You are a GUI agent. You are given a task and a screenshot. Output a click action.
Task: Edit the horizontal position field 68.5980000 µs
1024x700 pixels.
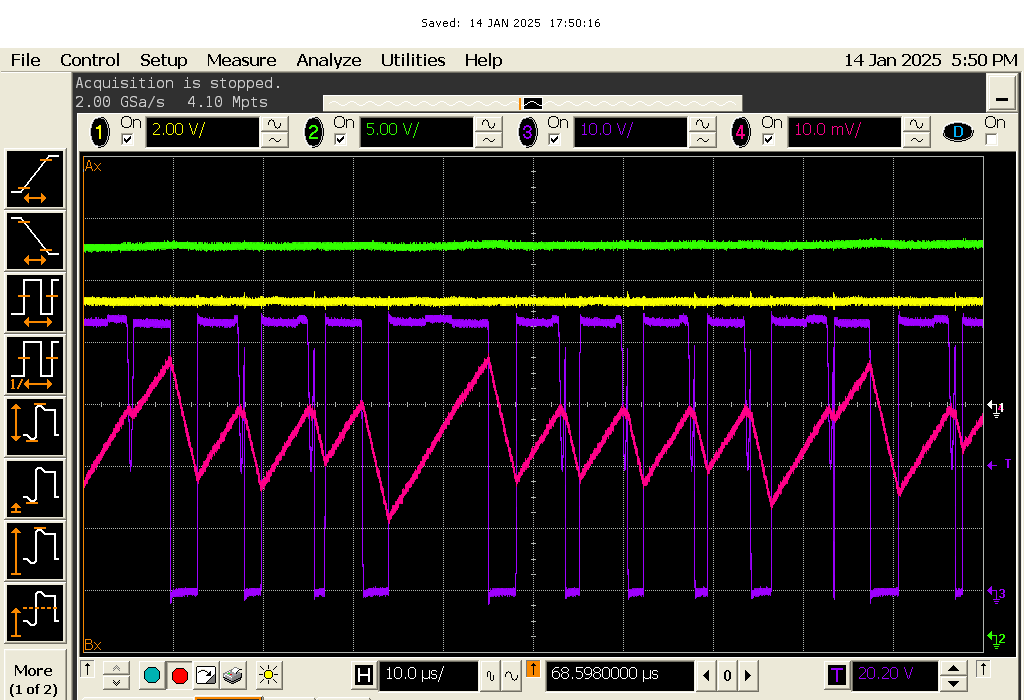[x=620, y=675]
